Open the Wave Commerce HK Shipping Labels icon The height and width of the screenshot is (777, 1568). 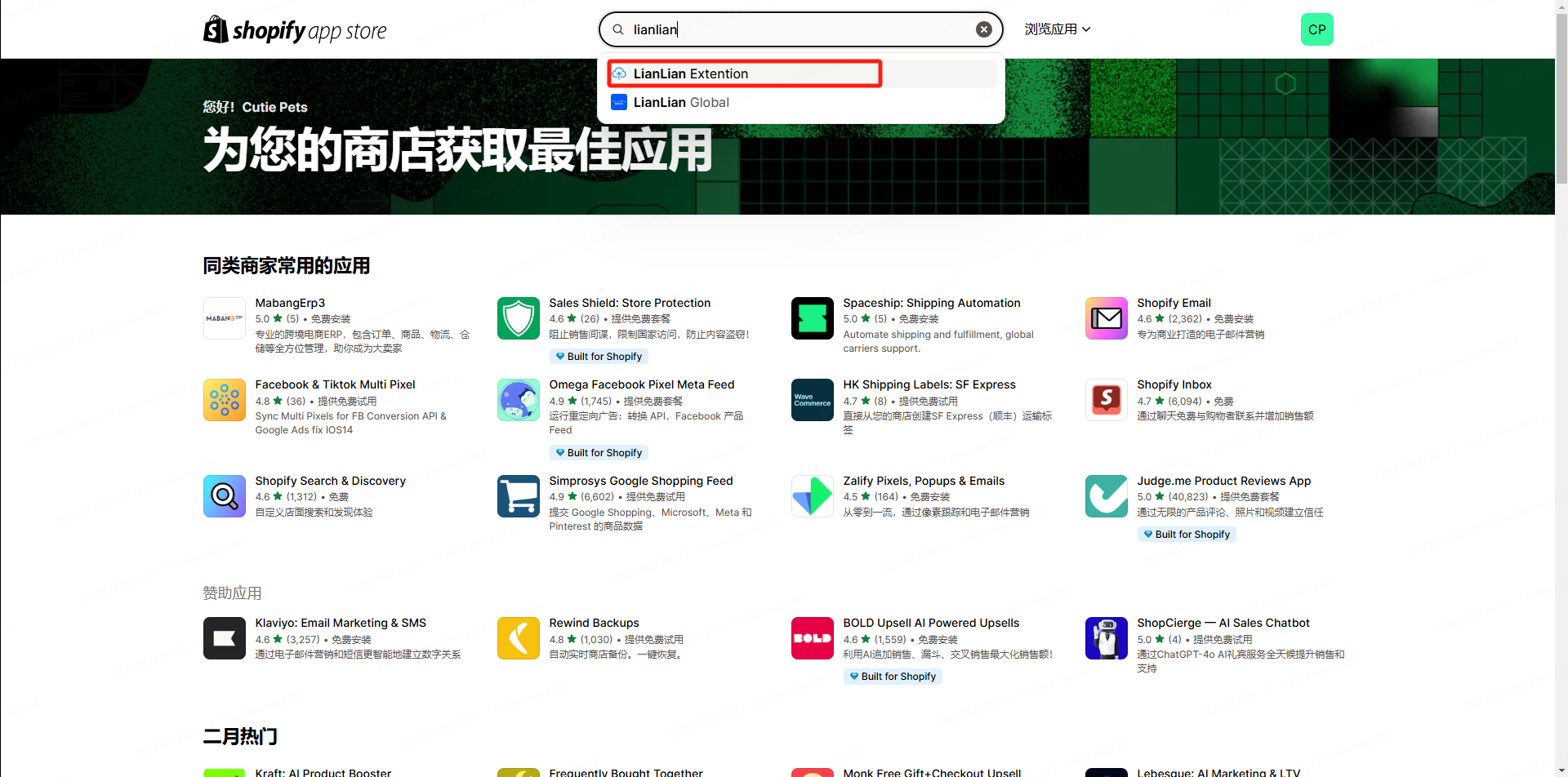coord(813,400)
